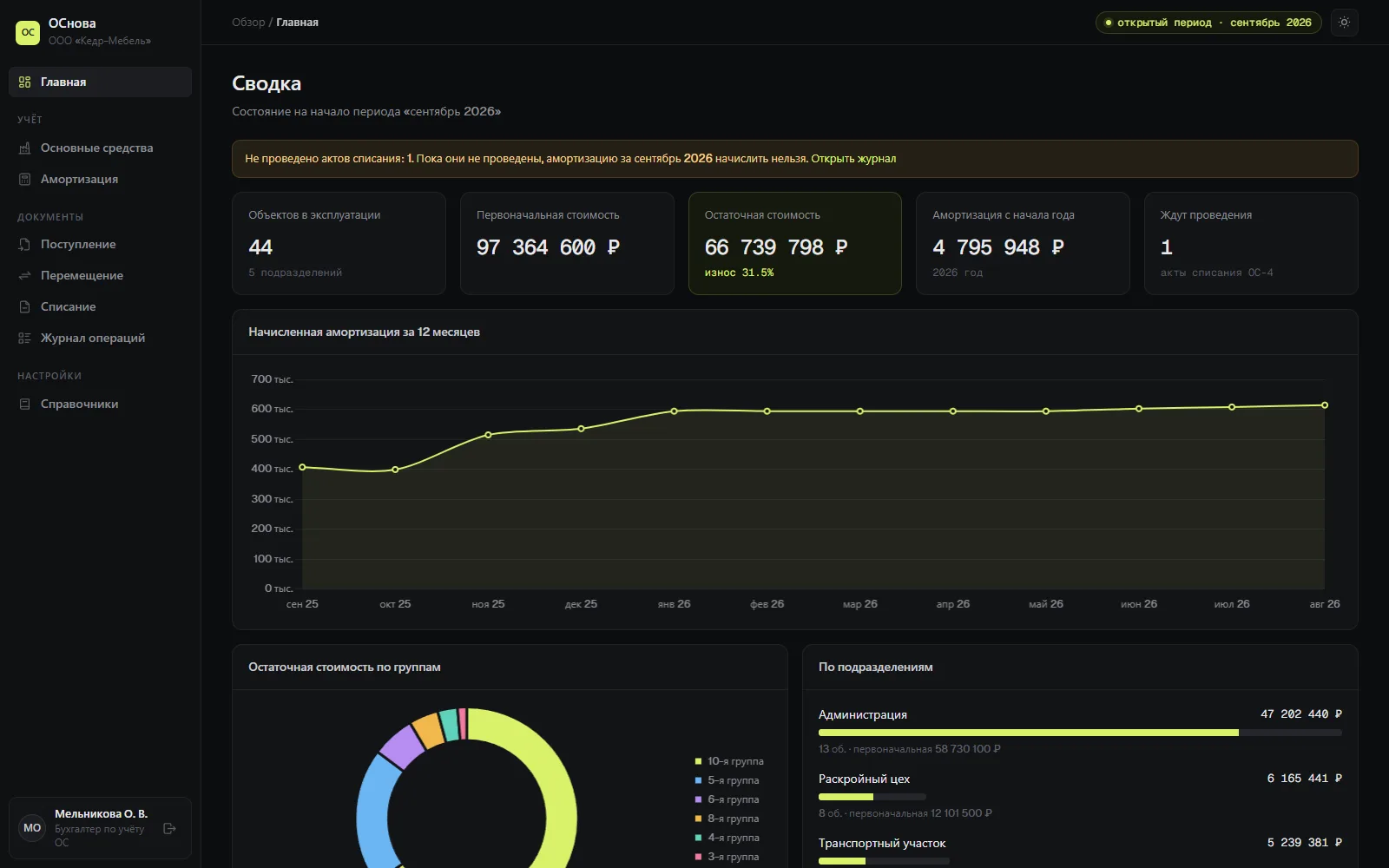This screenshot has width=1389, height=868.
Task: Click the Справочники sidebar icon
Action: click(x=24, y=404)
